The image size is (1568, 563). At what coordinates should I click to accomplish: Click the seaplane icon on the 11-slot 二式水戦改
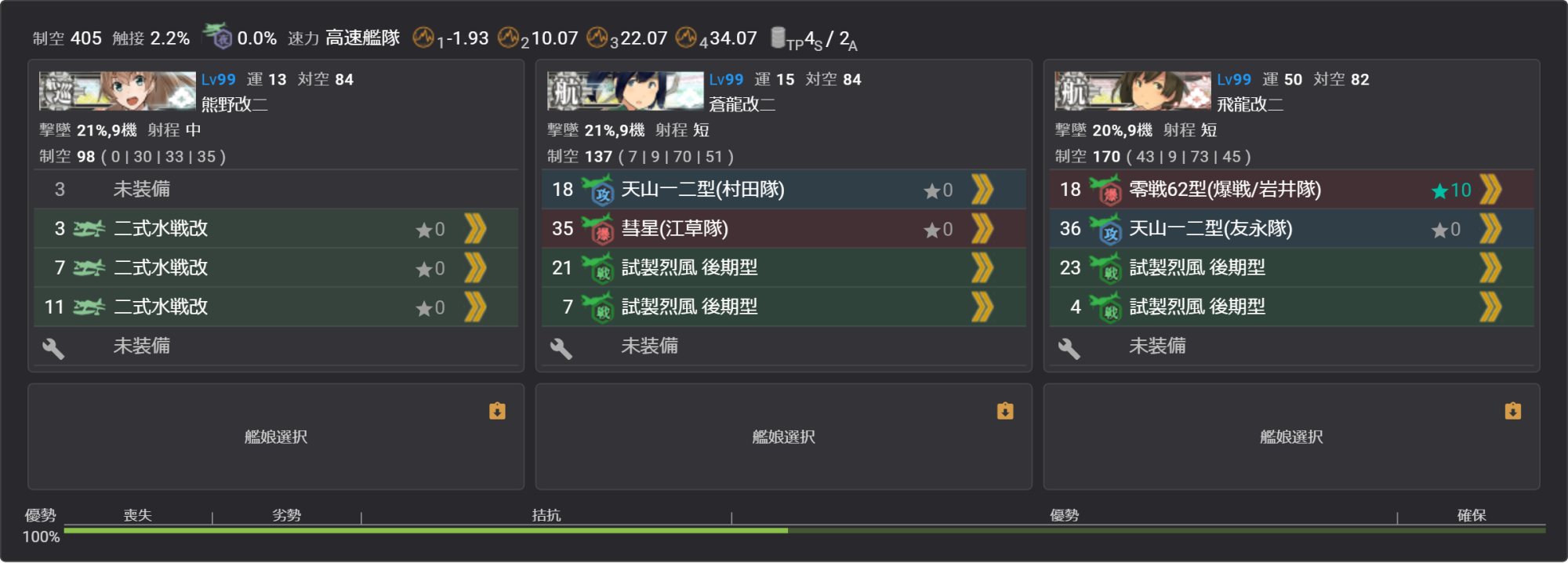89,307
